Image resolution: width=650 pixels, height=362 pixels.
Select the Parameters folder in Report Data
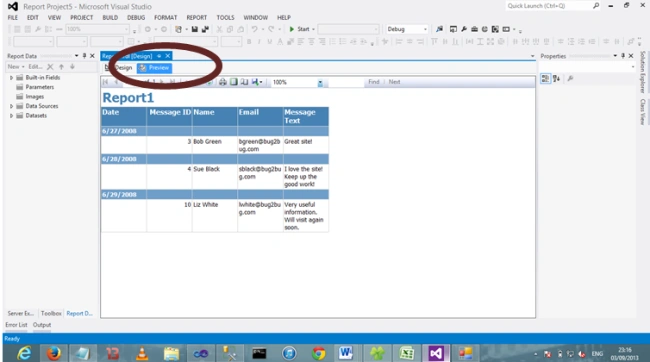point(35,87)
